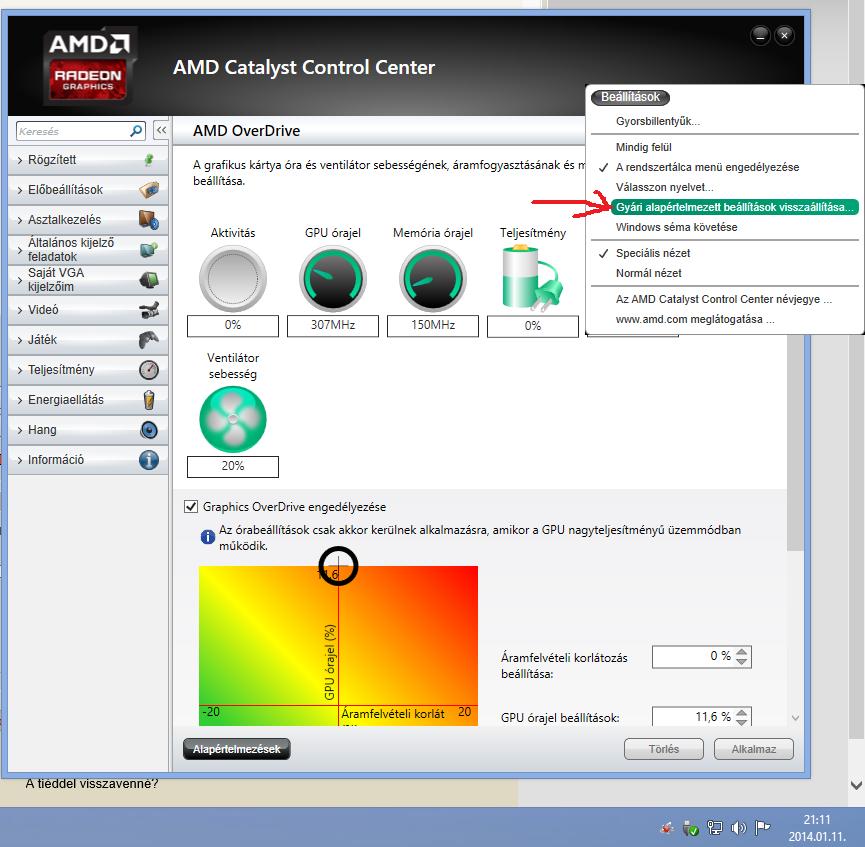The height and width of the screenshot is (847, 865).
Task: Expand the Energiaellátás category
Action: 88,400
